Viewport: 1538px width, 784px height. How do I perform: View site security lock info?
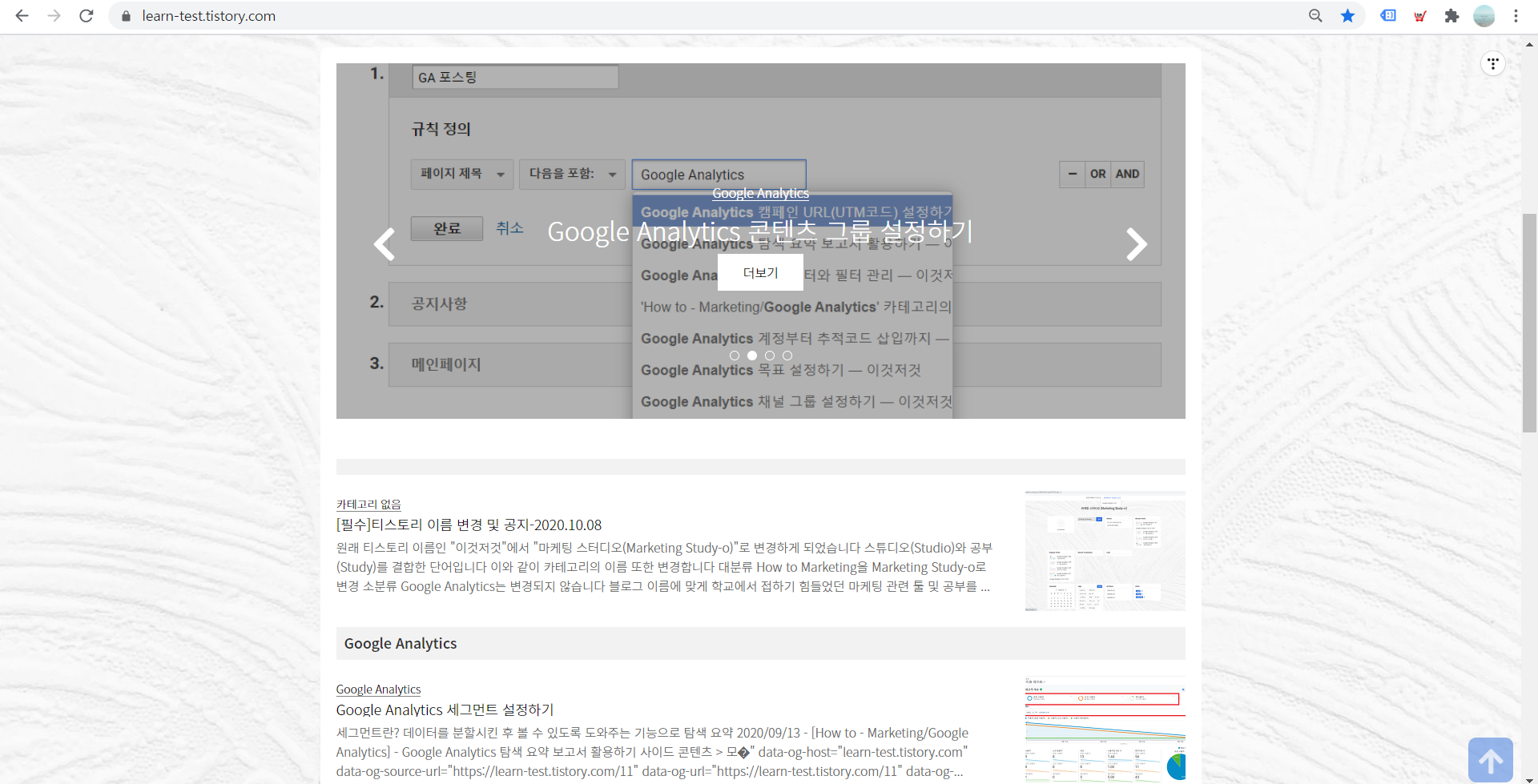[x=126, y=16]
